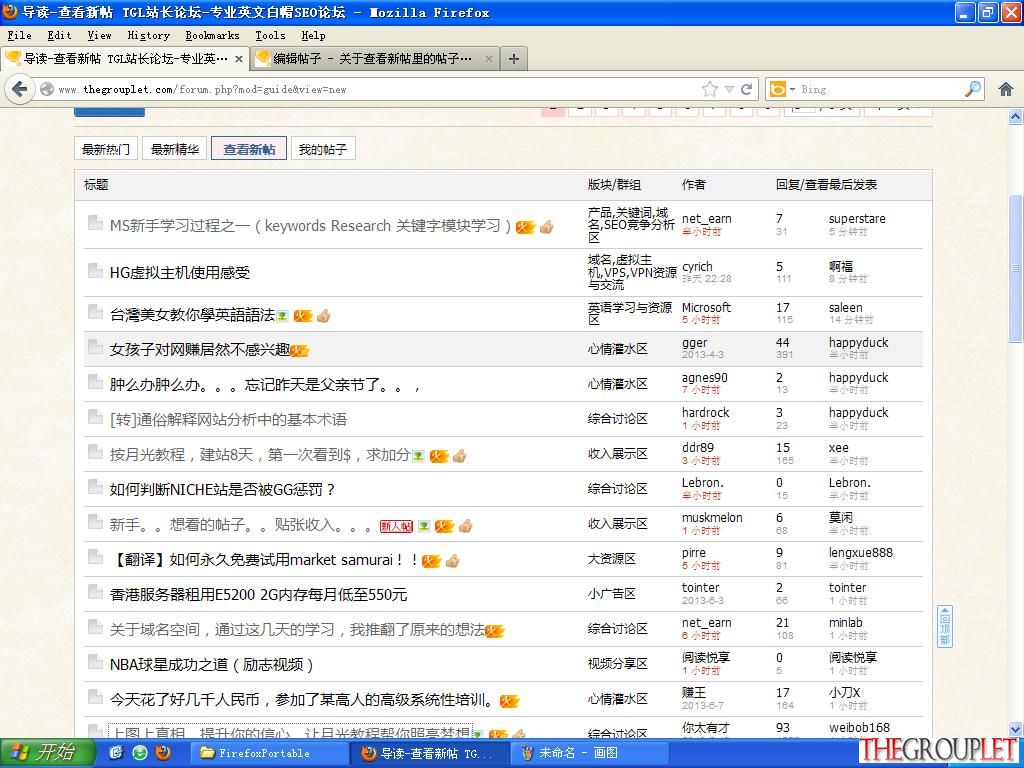
Task: Click the thread icon beside NBA球星成功之道
Action: coord(95,662)
